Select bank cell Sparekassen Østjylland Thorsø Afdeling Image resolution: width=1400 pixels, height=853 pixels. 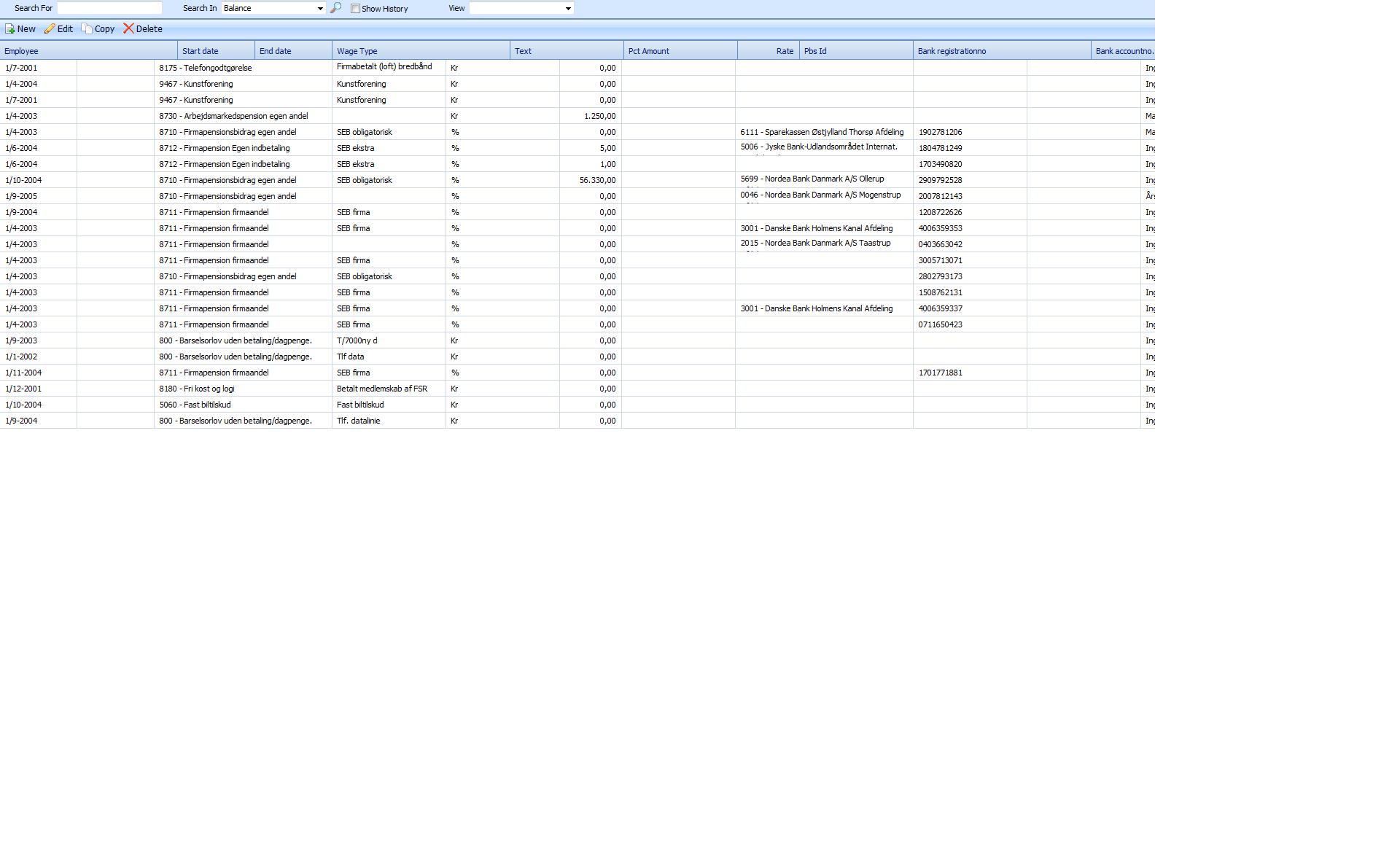(x=822, y=132)
